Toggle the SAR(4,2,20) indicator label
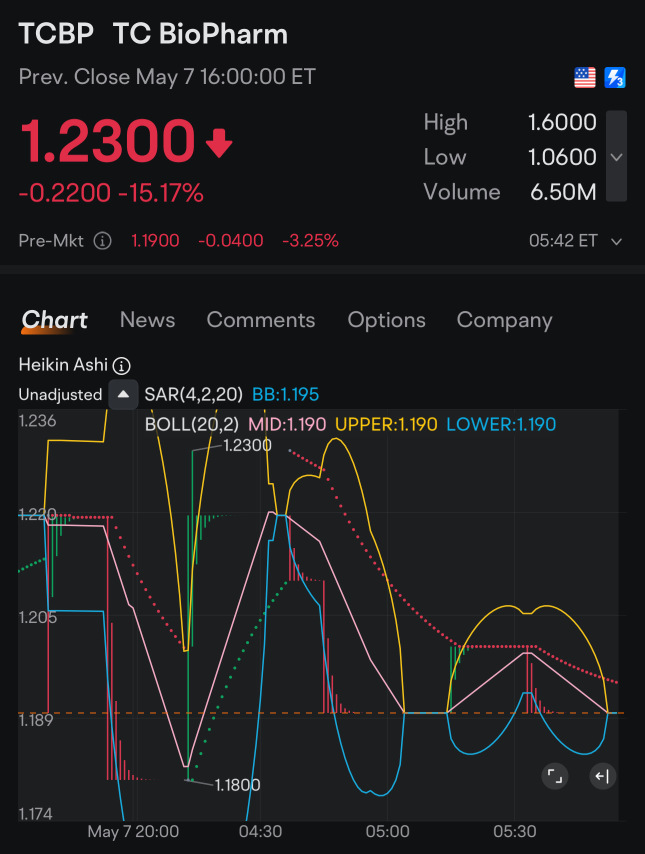The height and width of the screenshot is (854, 645). pyautogui.click(x=192, y=395)
